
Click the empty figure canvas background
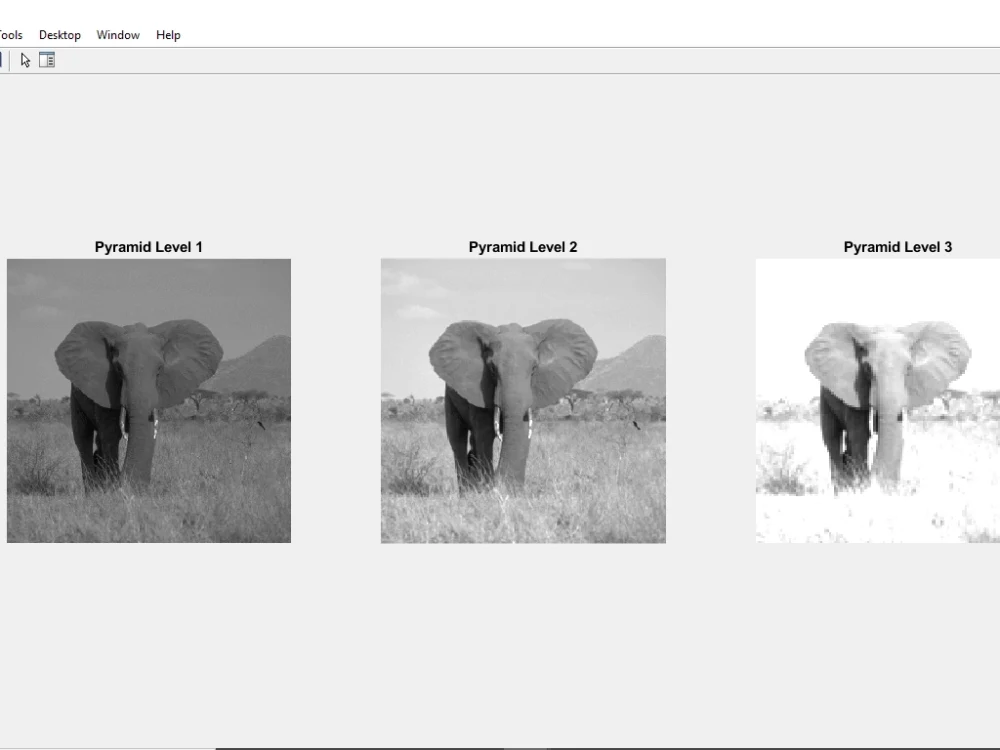[500, 640]
